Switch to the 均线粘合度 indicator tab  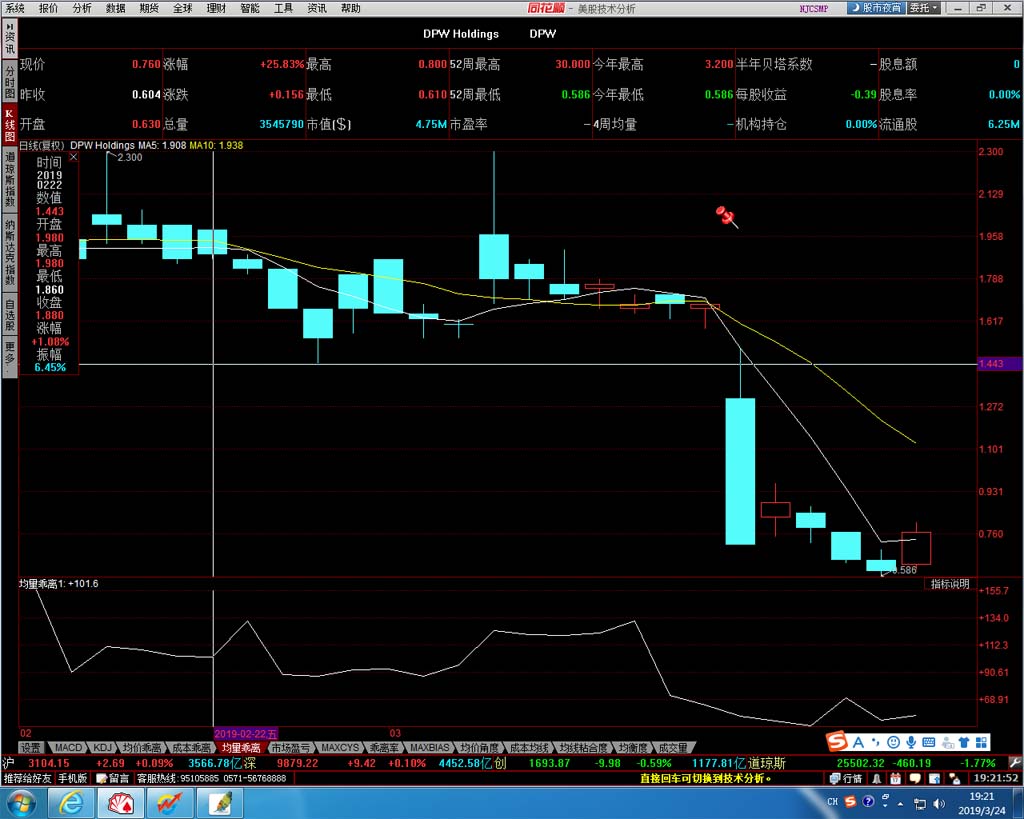pos(583,747)
